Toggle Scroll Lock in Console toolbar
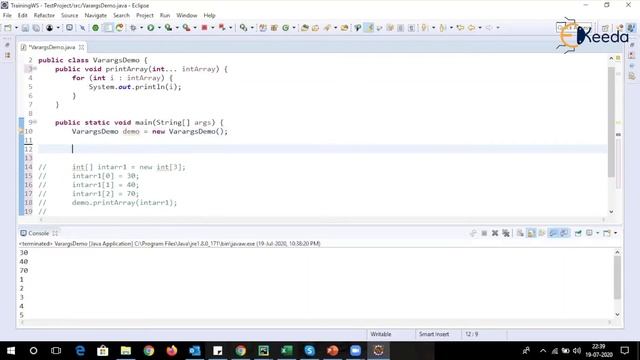Viewport: 640px width, 360px height. [x=531, y=233]
